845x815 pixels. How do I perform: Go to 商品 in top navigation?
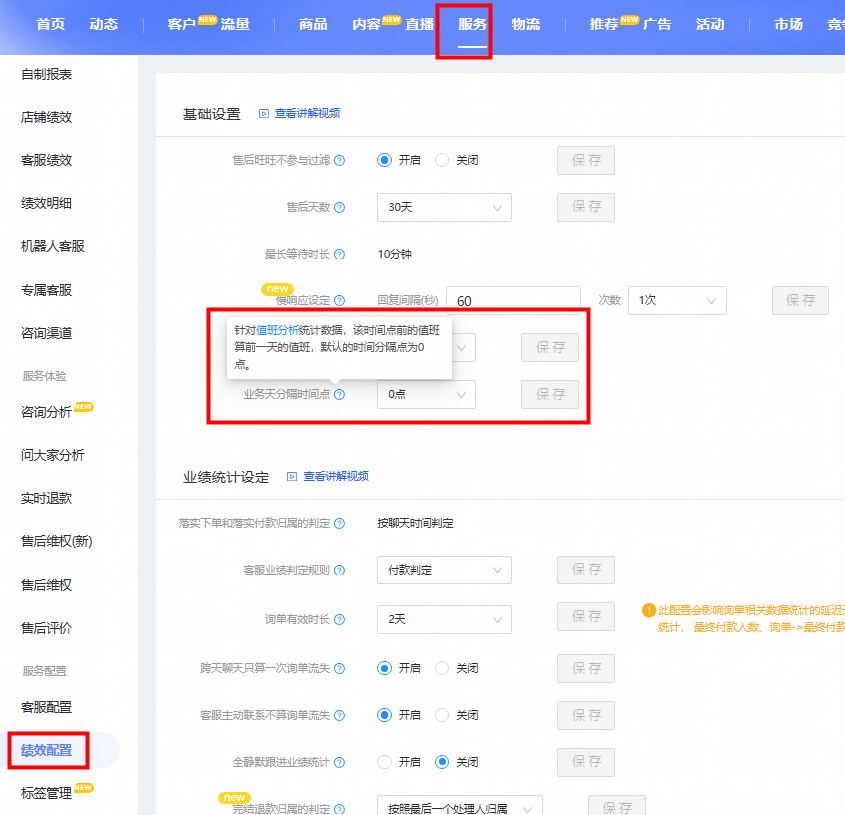(x=313, y=25)
